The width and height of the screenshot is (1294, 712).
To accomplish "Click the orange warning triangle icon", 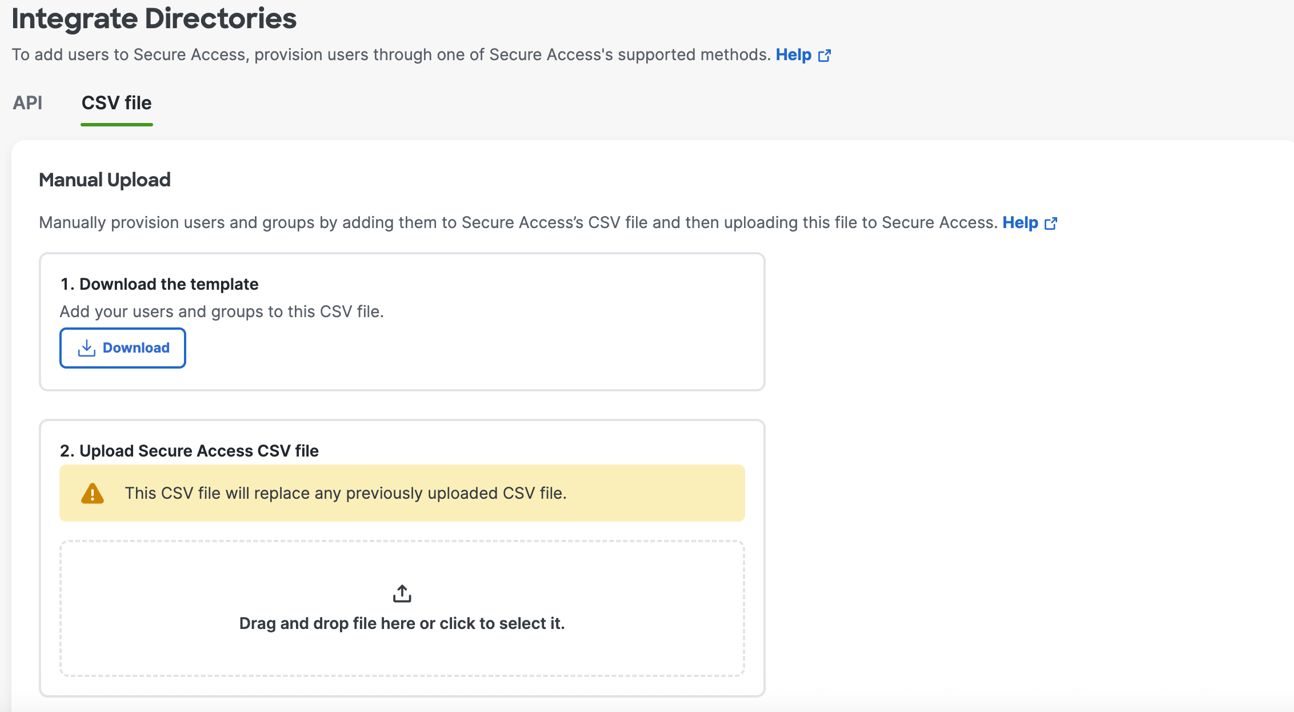I will tap(92, 493).
